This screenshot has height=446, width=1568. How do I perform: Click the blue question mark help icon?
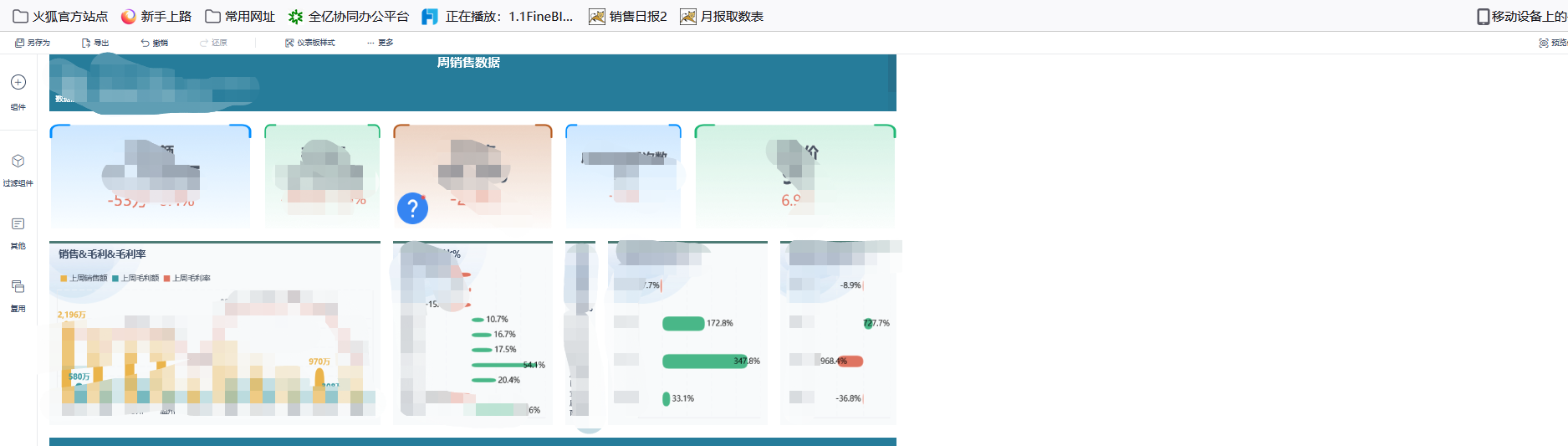(412, 208)
